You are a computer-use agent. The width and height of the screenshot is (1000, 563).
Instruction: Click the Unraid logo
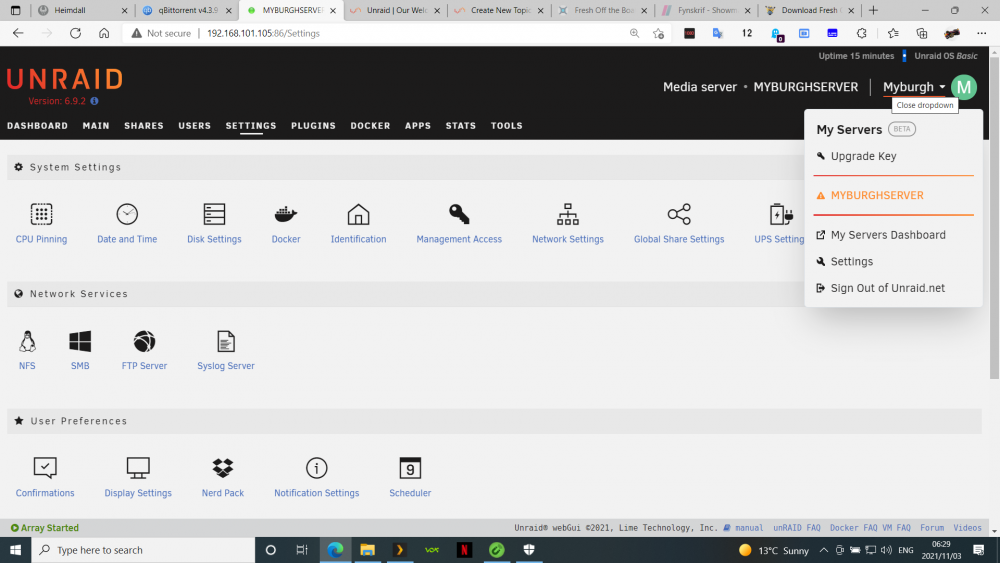64,80
